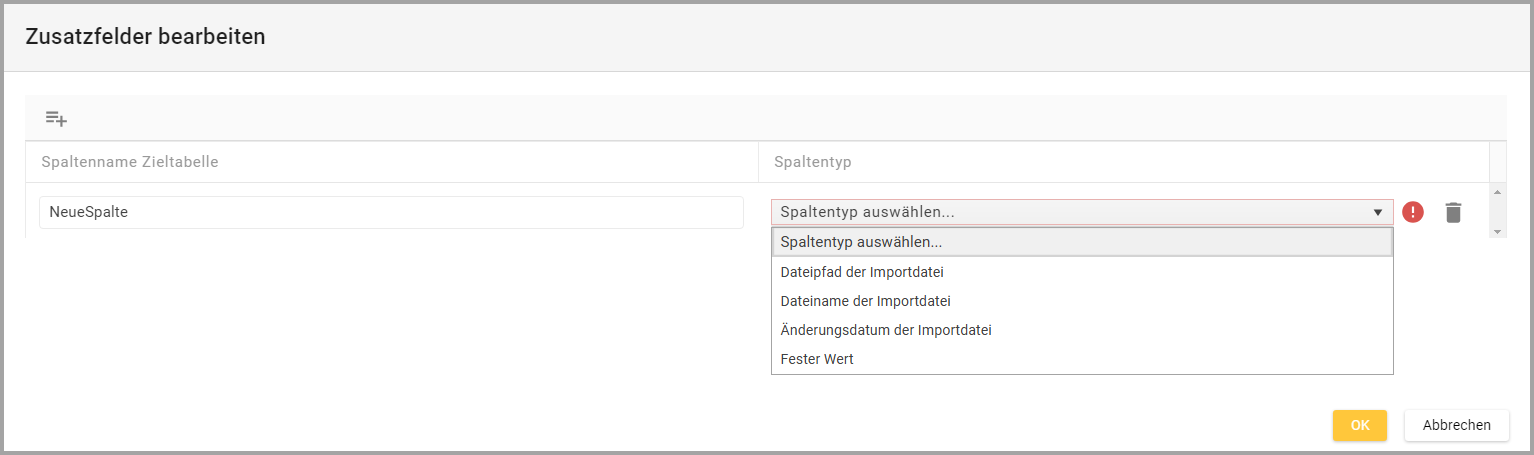Focus the NeueSpalte column name field
Viewport: 1534px width, 455px height.
point(391,213)
